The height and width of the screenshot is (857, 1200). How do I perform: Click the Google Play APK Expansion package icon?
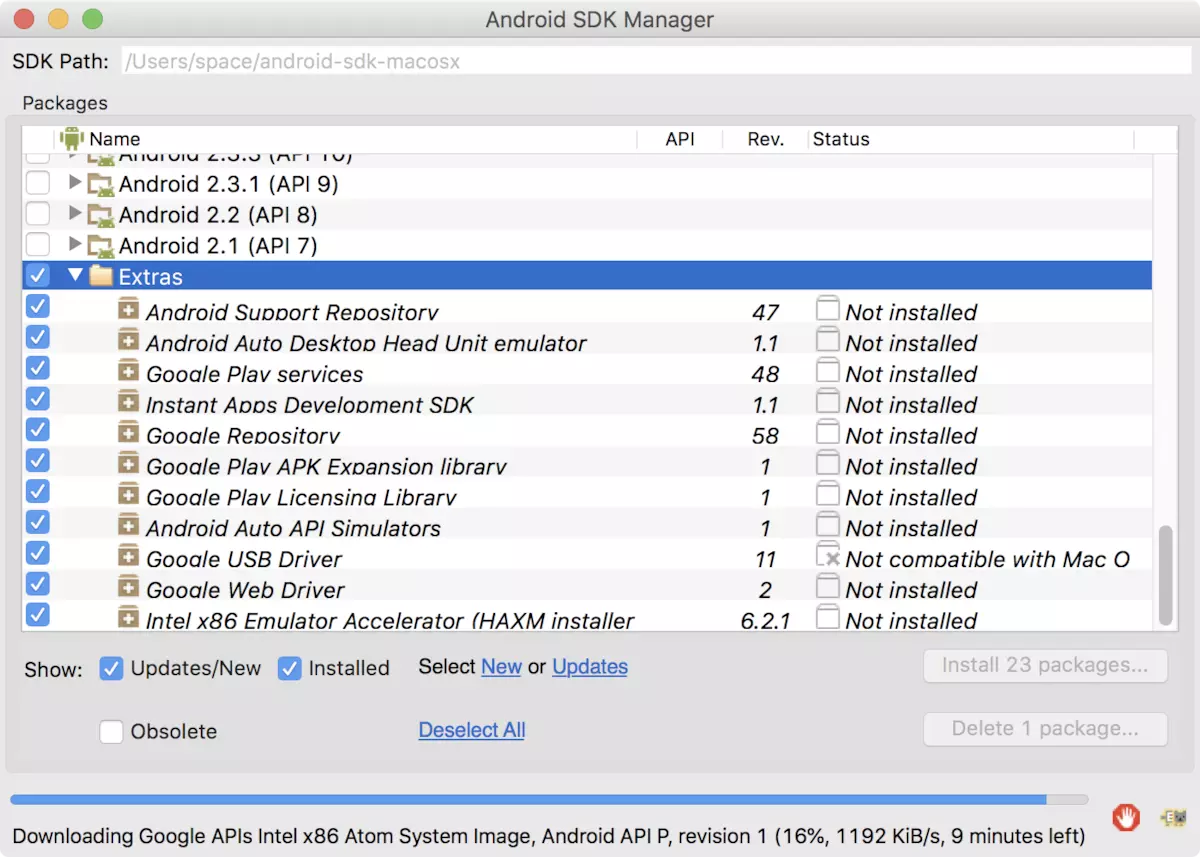[128, 463]
